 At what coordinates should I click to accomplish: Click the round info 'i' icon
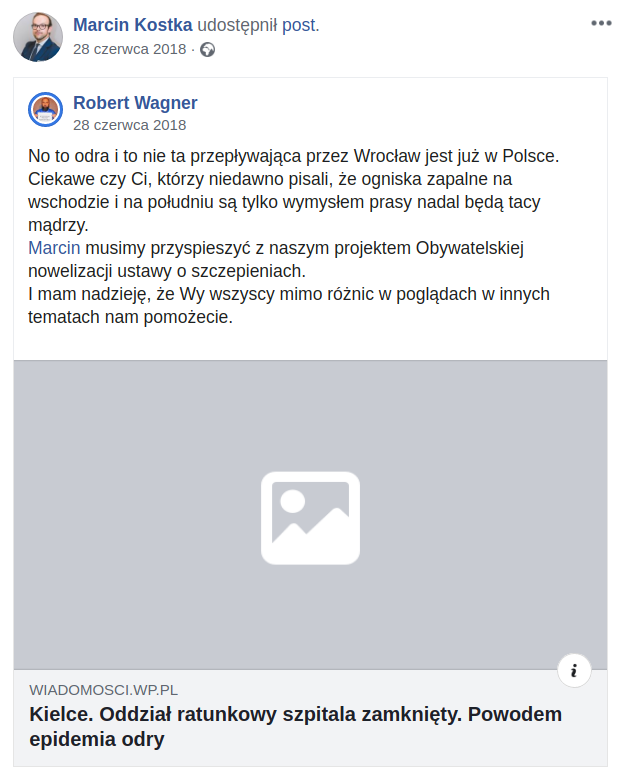[x=574, y=670]
